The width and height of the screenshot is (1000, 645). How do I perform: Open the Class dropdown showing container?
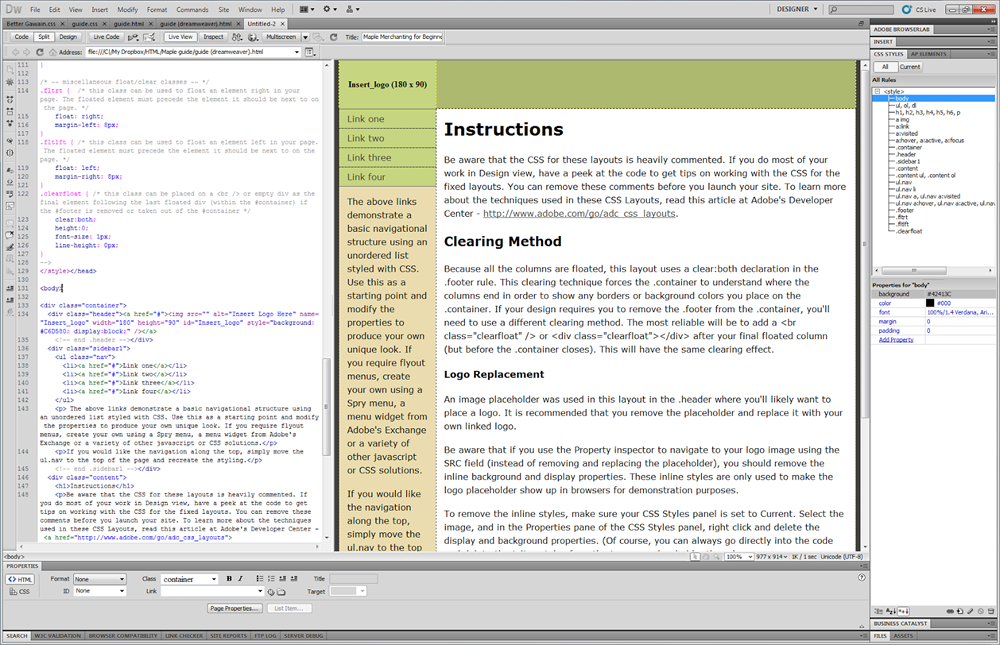tap(189, 579)
